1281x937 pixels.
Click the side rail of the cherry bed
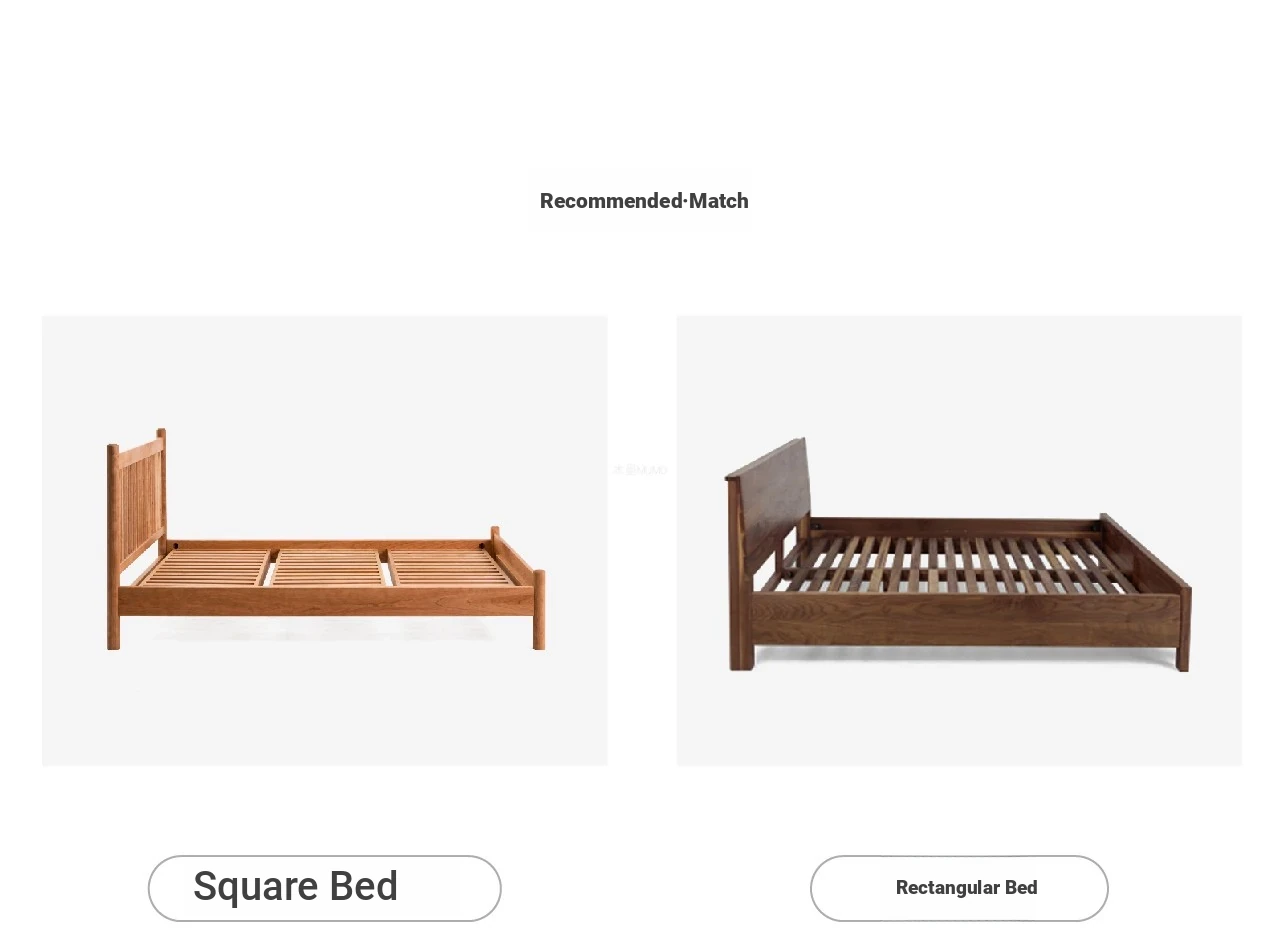point(326,601)
